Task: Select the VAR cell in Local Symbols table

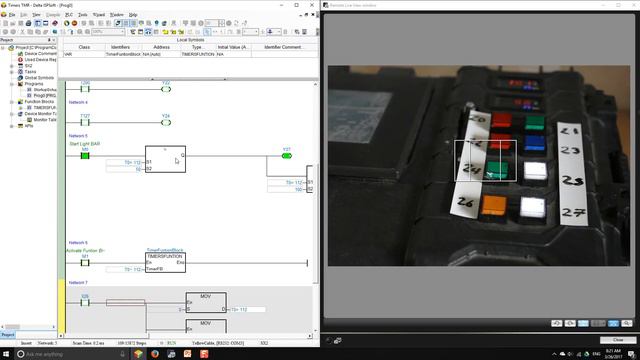Action: click(x=84, y=54)
